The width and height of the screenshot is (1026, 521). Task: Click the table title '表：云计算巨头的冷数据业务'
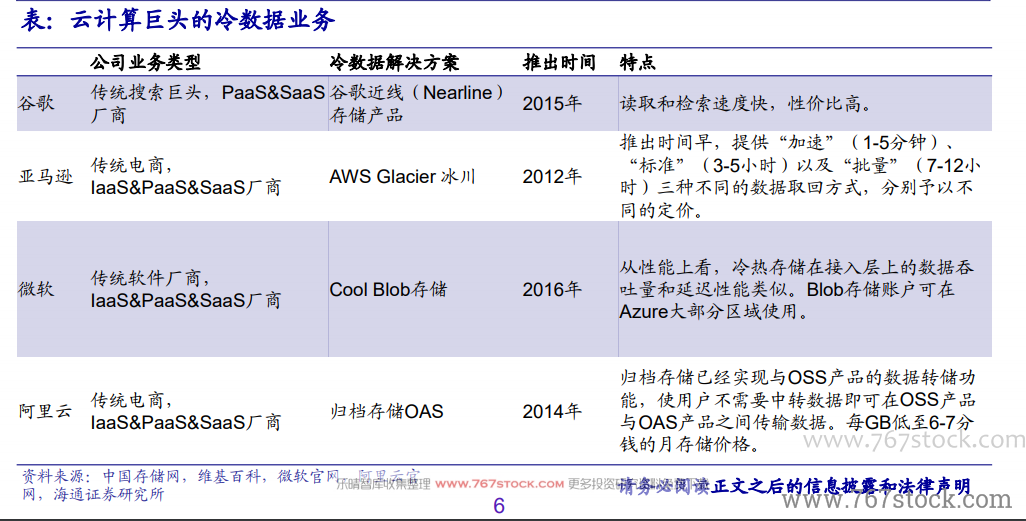coord(178,20)
